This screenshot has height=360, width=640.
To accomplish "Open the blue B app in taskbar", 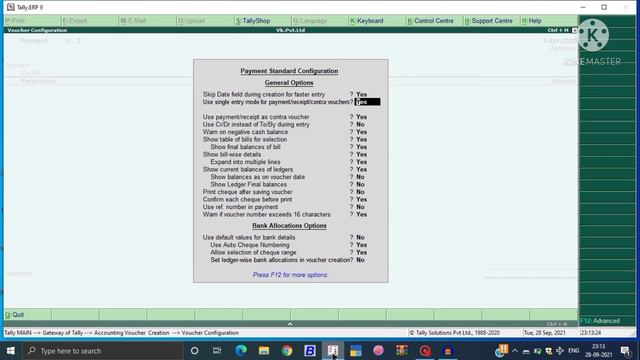I will click(309, 351).
